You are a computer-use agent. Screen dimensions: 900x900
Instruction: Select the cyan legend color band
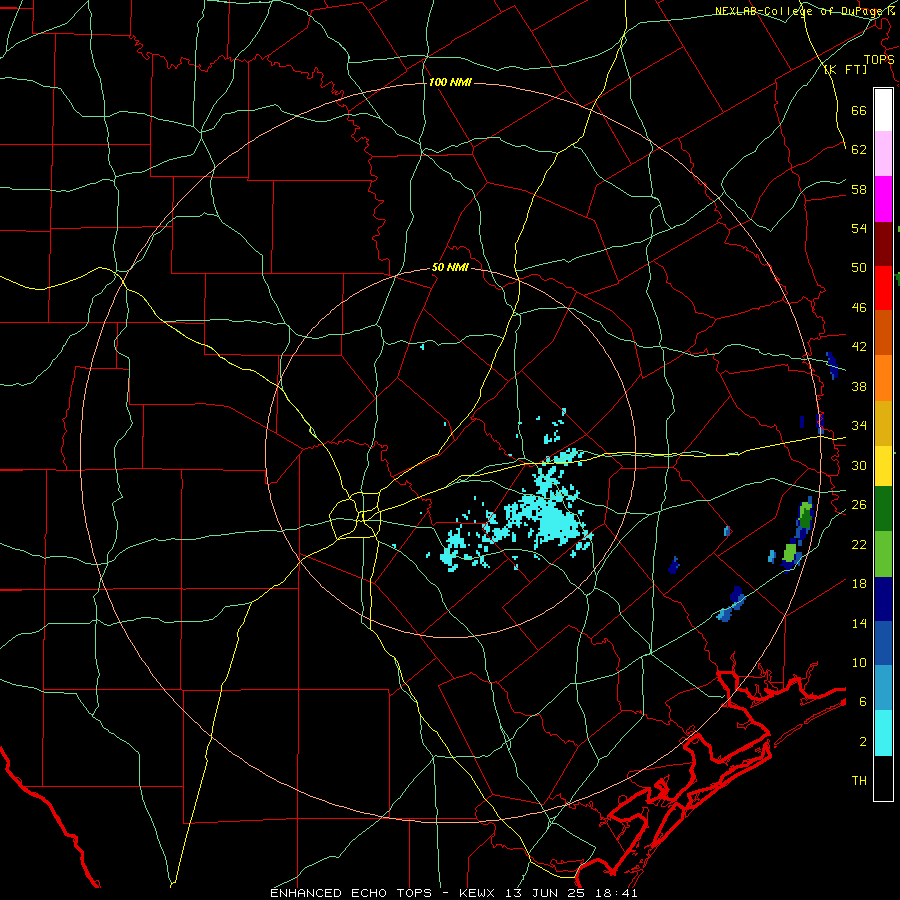click(883, 733)
